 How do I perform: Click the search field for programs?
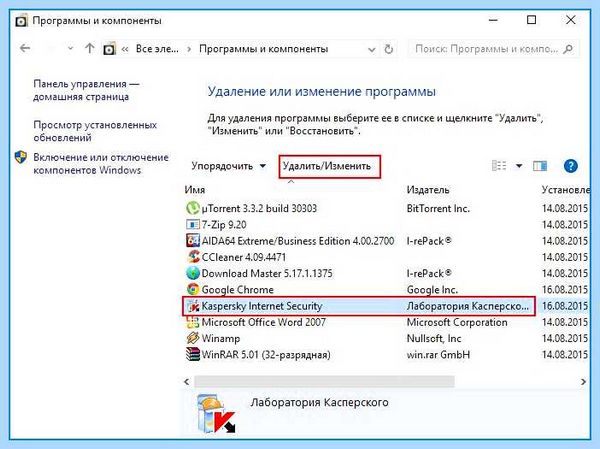point(494,49)
